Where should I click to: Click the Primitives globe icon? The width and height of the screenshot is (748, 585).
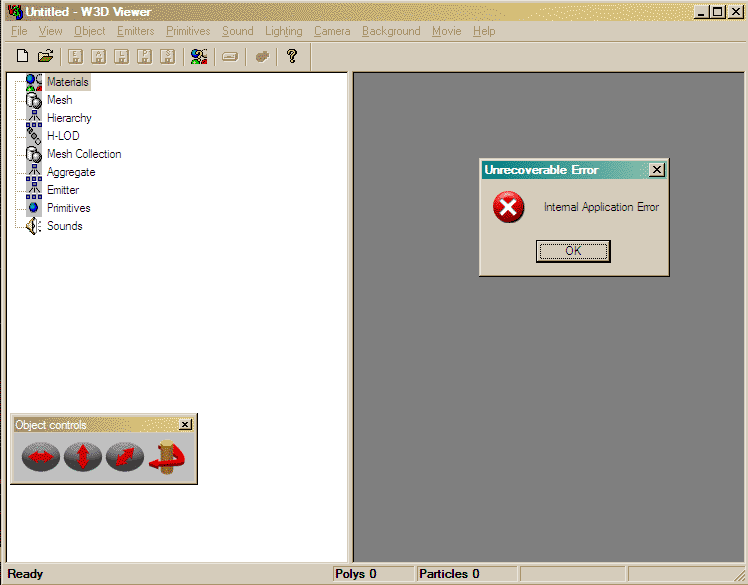point(33,208)
